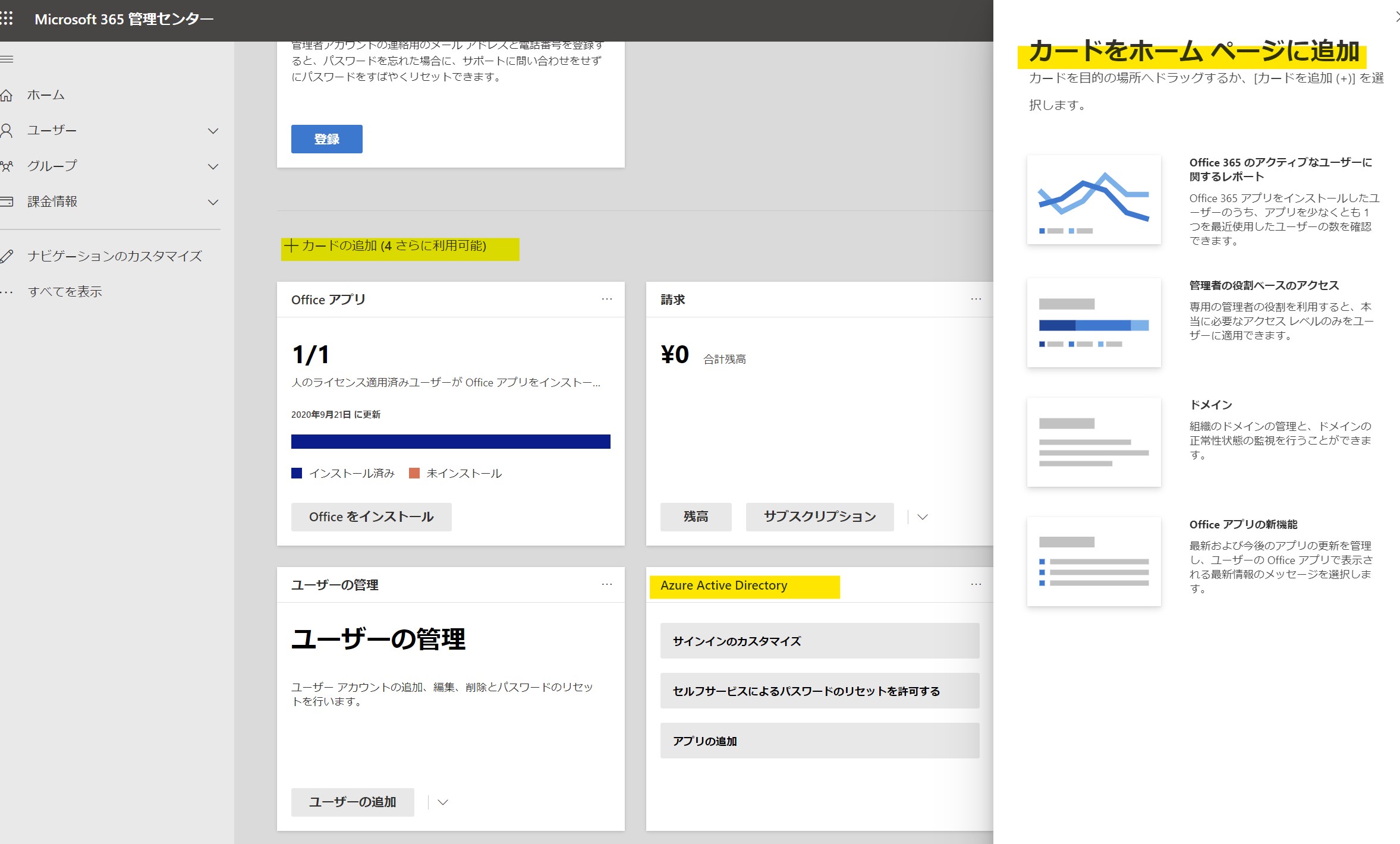Select the 管理者の役割ベースのアクセス card thumbnail
This screenshot has height=844, width=1400.
[1094, 323]
